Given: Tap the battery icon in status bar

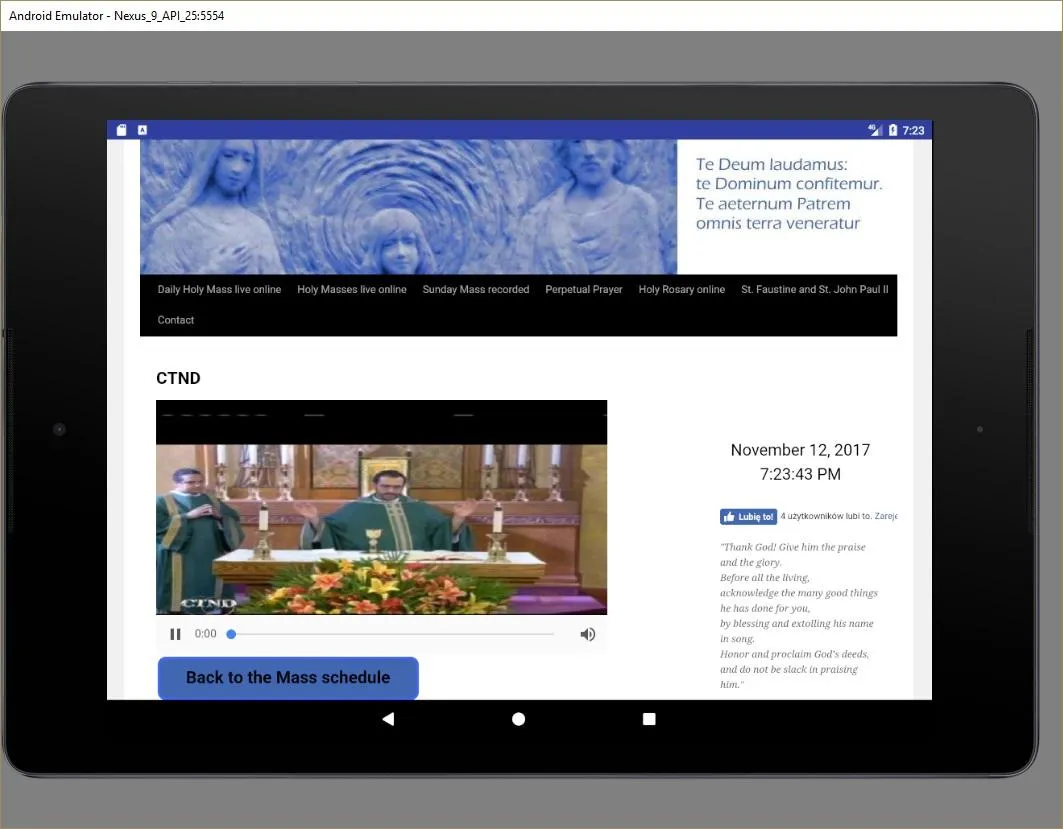Looking at the screenshot, I should (893, 130).
